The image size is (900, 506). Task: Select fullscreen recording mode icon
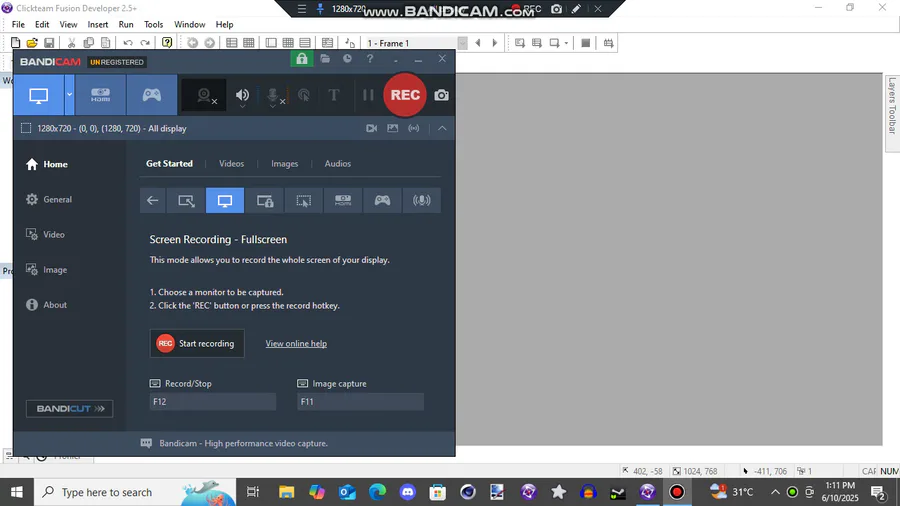225,200
